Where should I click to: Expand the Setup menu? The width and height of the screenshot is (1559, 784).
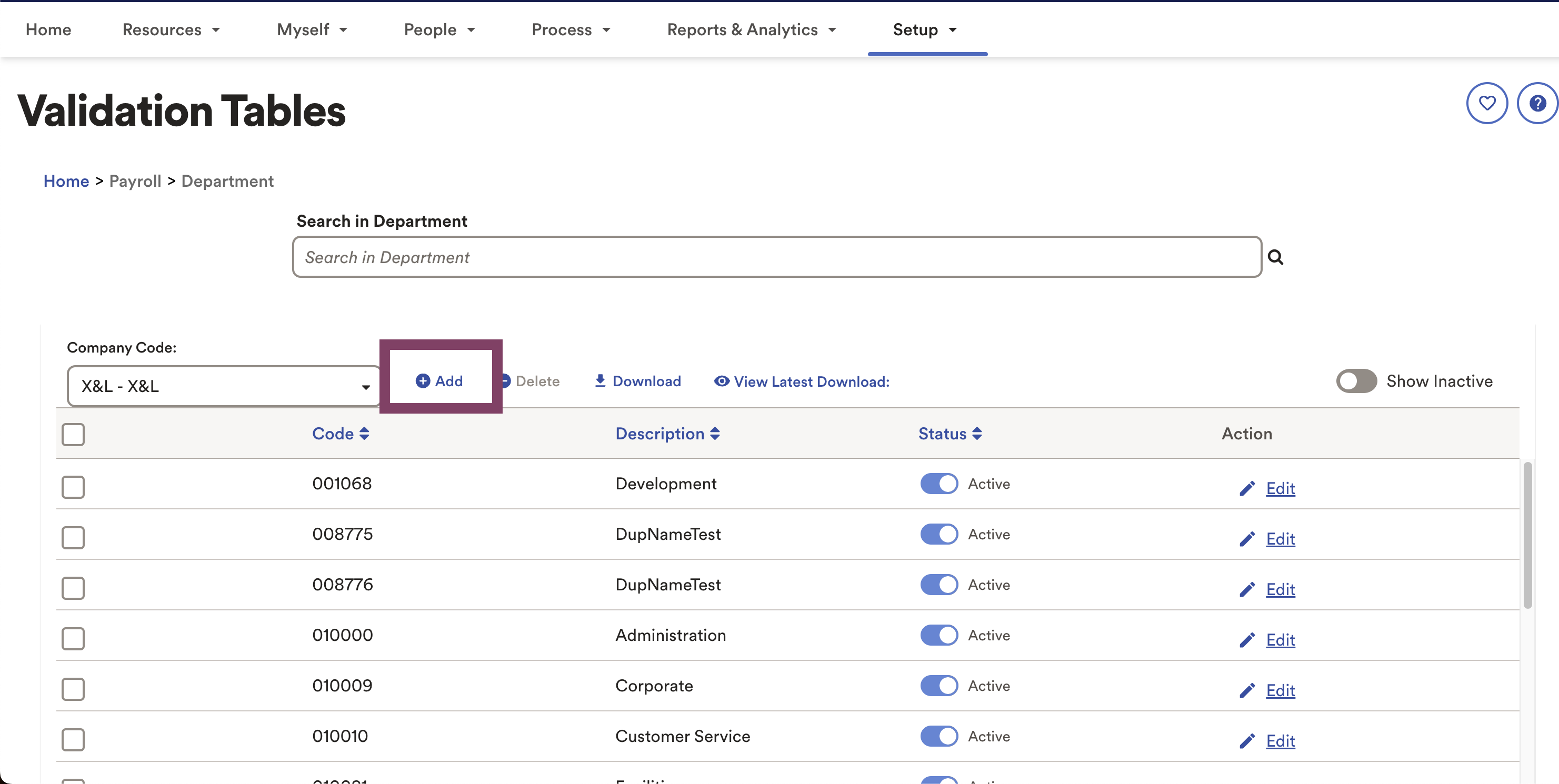click(925, 29)
